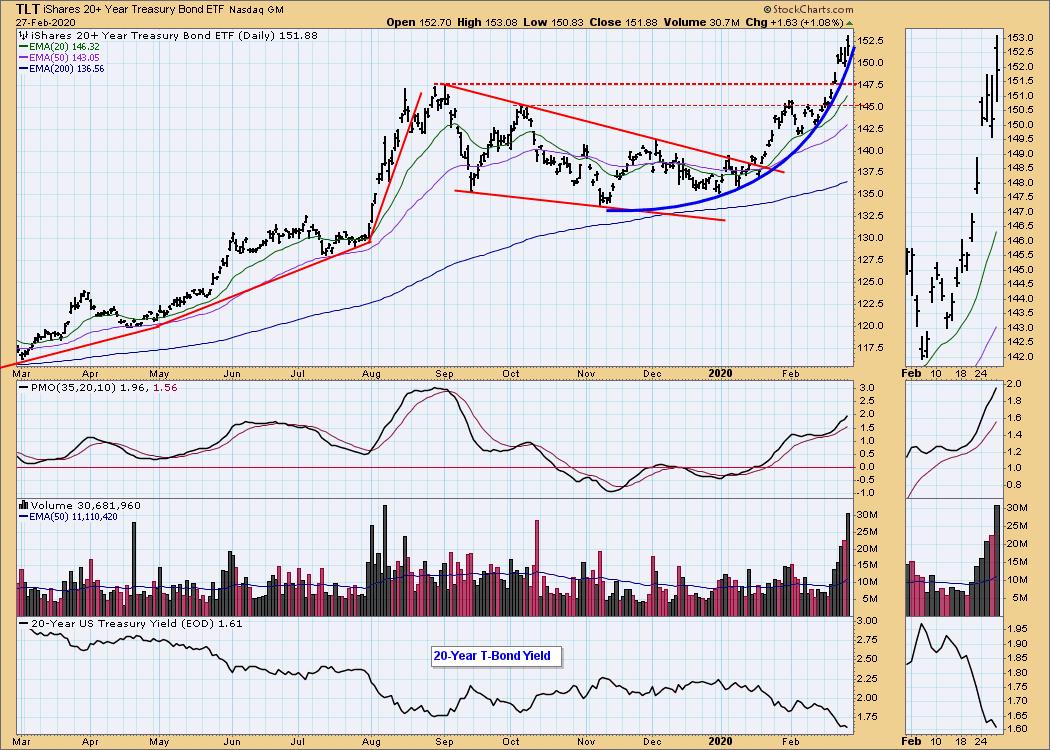The height and width of the screenshot is (750, 1050).
Task: Click the 140.0 price axis label
Action: (871, 151)
